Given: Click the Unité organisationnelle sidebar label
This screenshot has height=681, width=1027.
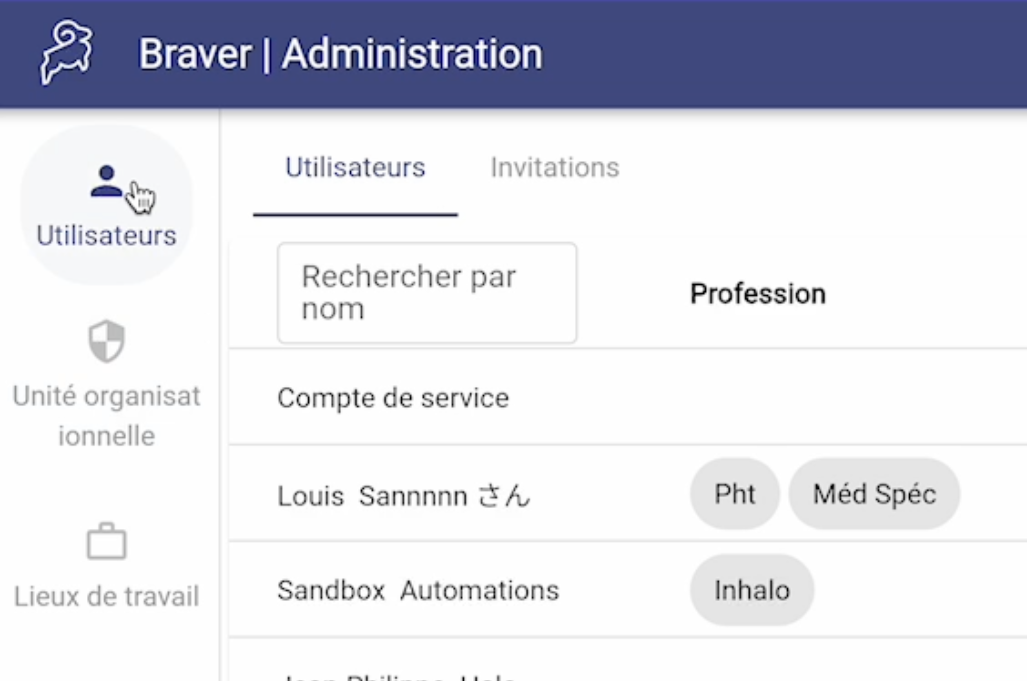Looking at the screenshot, I should point(106,416).
